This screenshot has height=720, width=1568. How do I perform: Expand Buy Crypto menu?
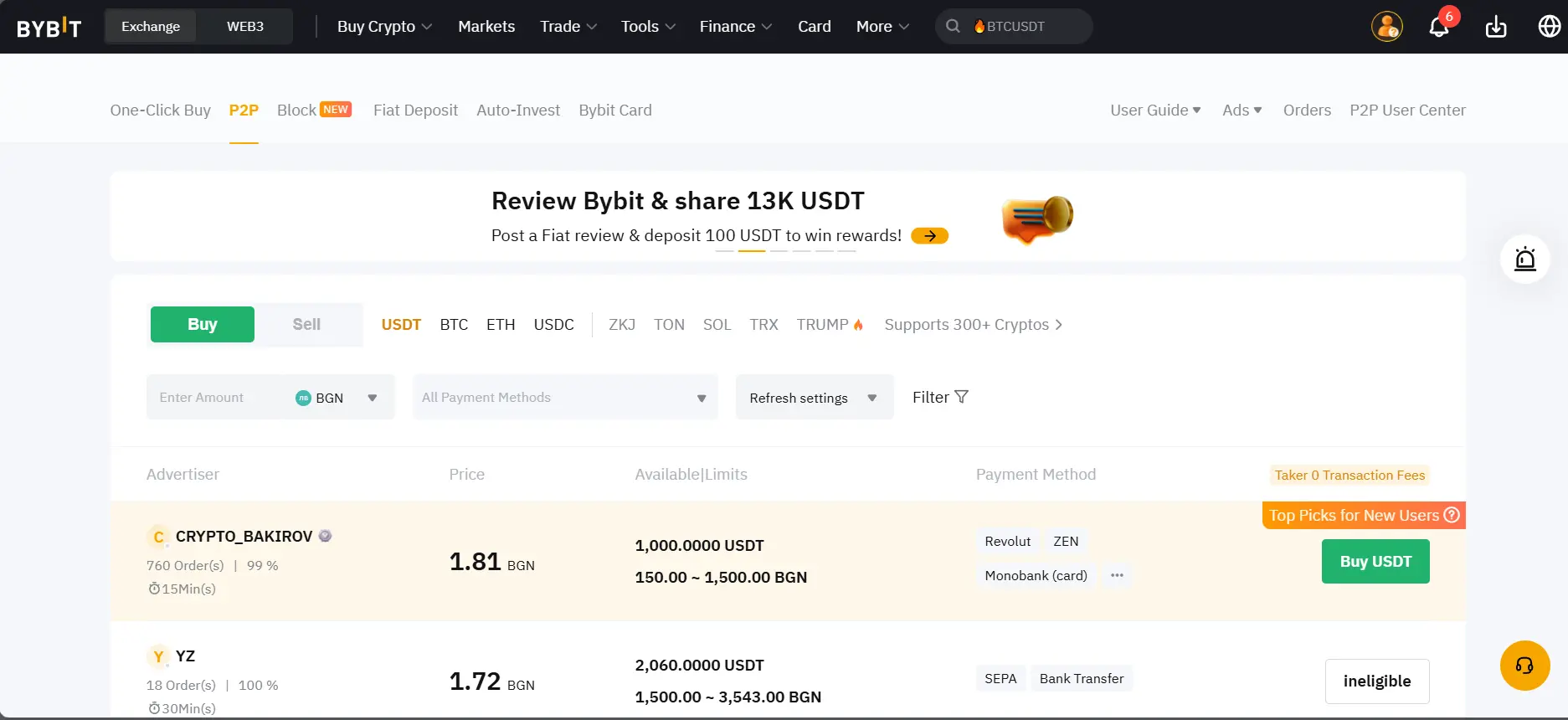385,27
